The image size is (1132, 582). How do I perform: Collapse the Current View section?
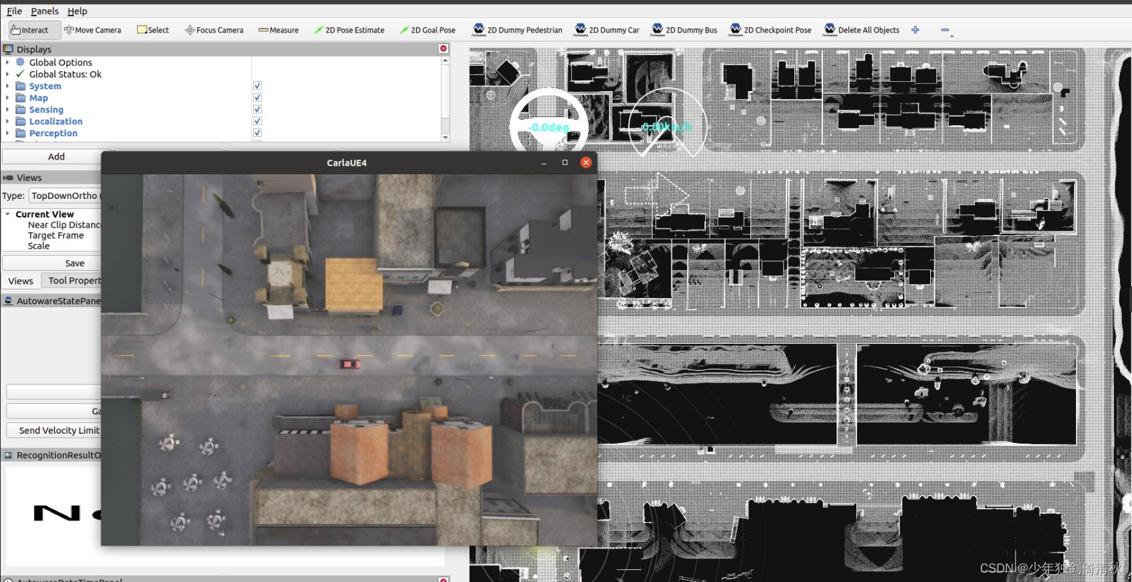(x=8, y=214)
